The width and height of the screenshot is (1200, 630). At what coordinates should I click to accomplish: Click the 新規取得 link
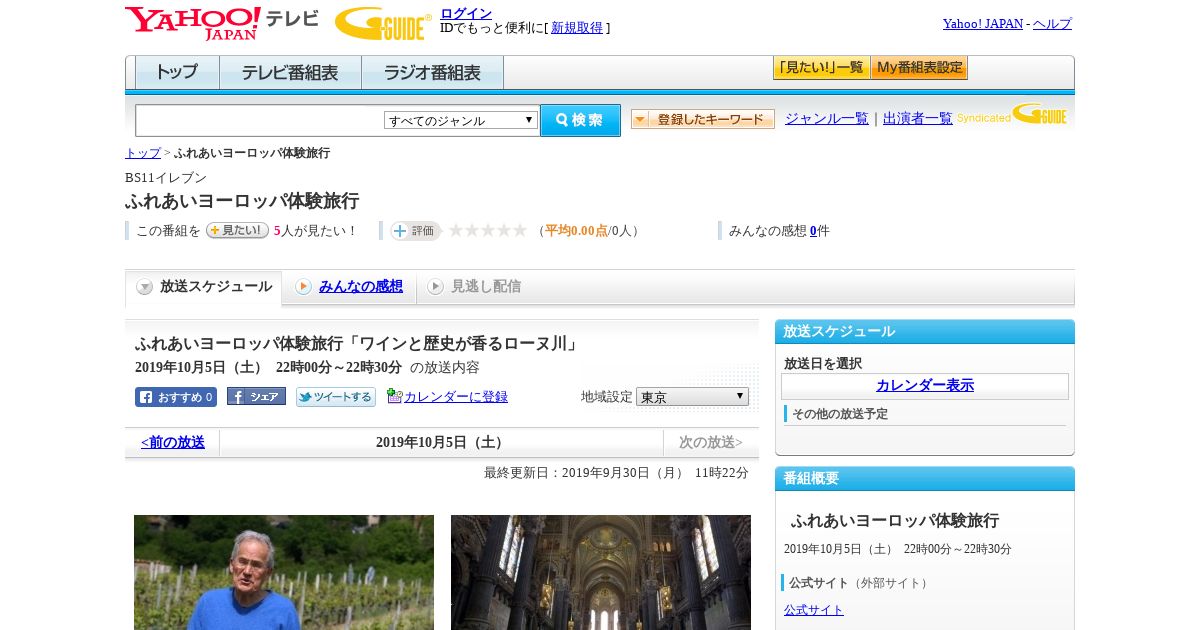pos(577,28)
